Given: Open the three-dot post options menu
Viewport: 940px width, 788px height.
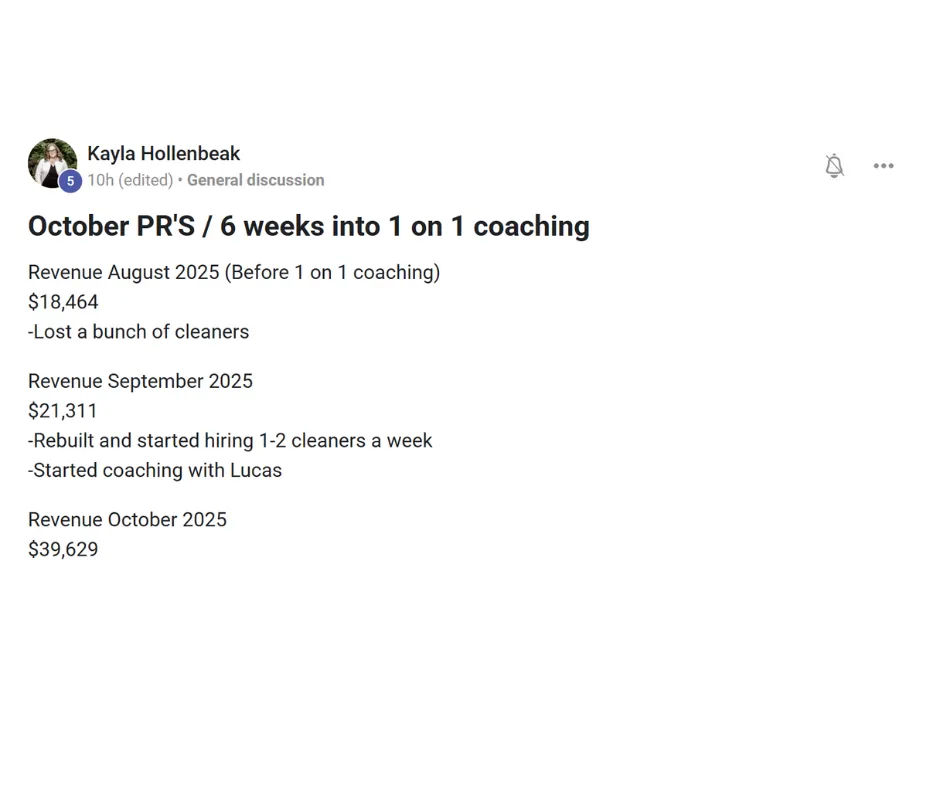Looking at the screenshot, I should tap(883, 166).
